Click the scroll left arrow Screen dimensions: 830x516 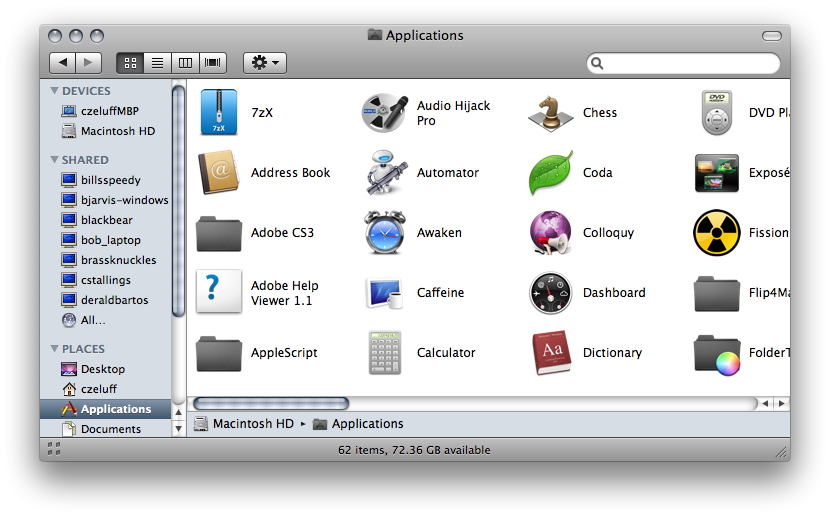tap(765, 404)
